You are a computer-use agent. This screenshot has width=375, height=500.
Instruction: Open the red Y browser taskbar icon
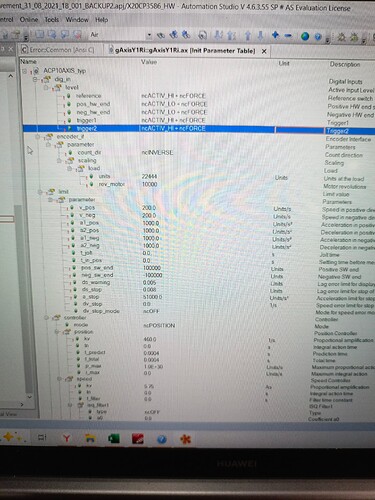tap(67, 438)
